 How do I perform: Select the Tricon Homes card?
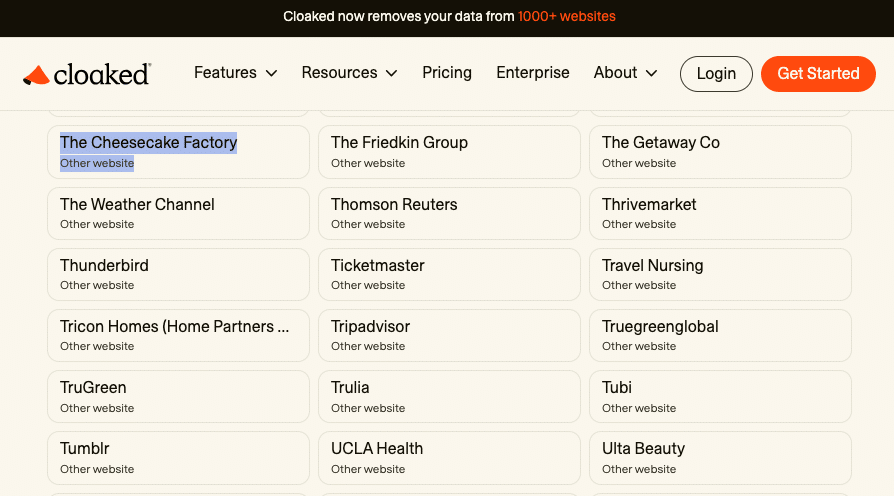[x=178, y=336]
